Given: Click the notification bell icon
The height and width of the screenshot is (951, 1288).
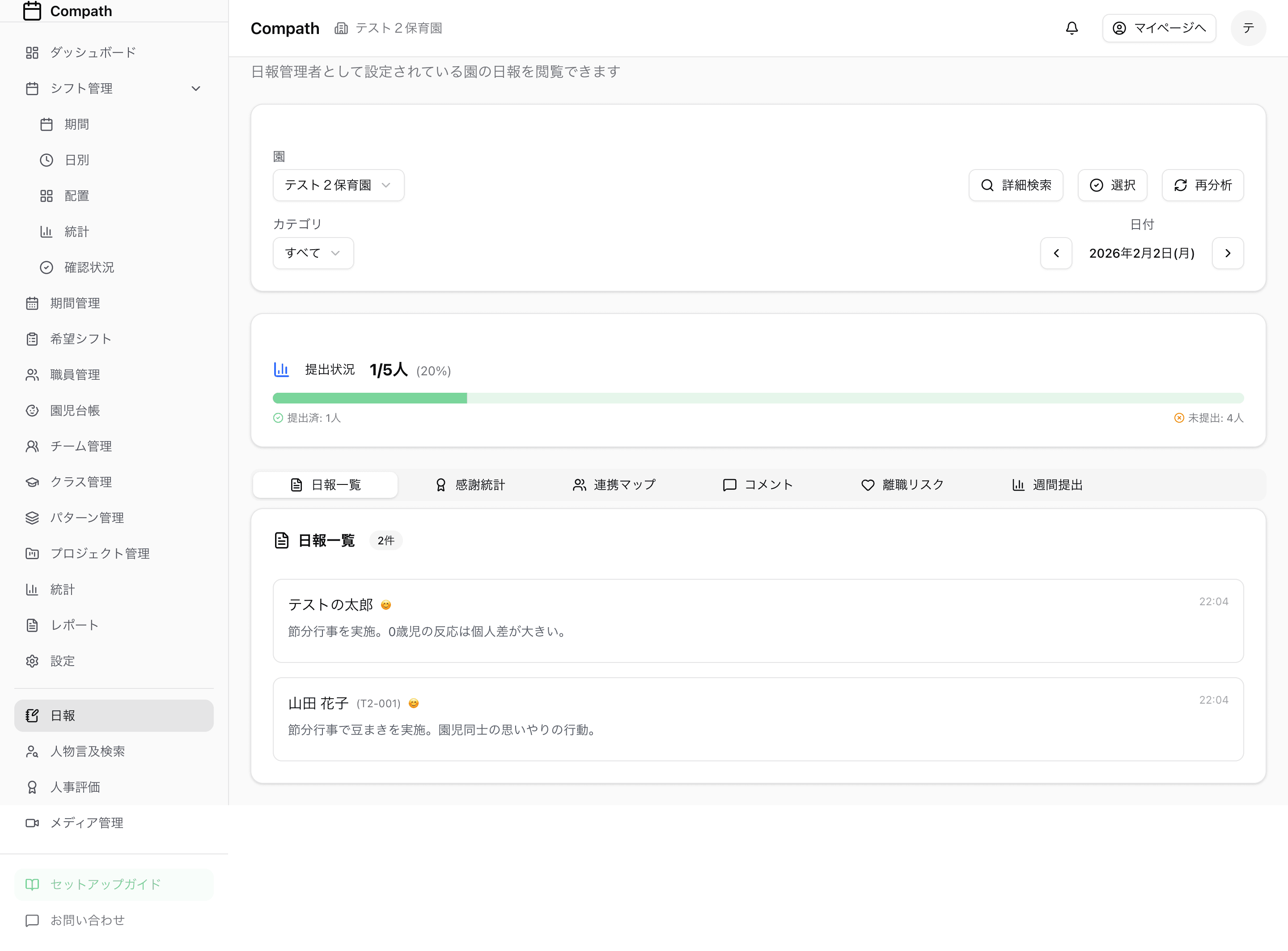Looking at the screenshot, I should point(1072,28).
